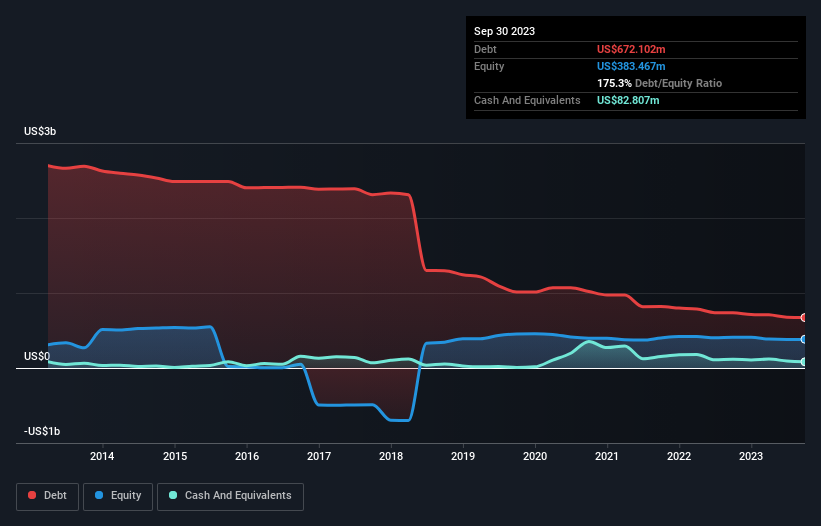Click Cash And Equivalents tooltip label
Viewport: 821px width, 526px height.
527,100
